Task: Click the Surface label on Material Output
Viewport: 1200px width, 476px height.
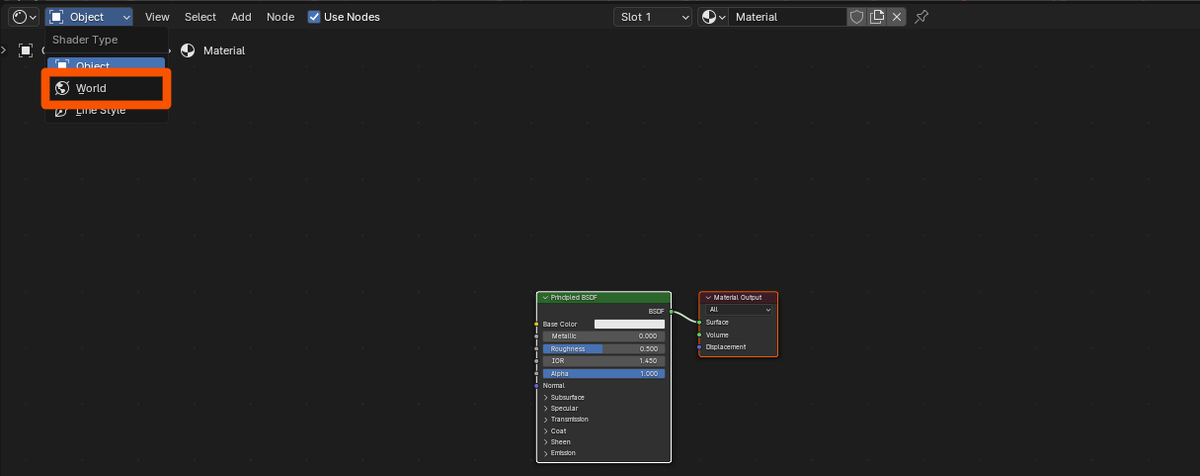Action: 717,323
